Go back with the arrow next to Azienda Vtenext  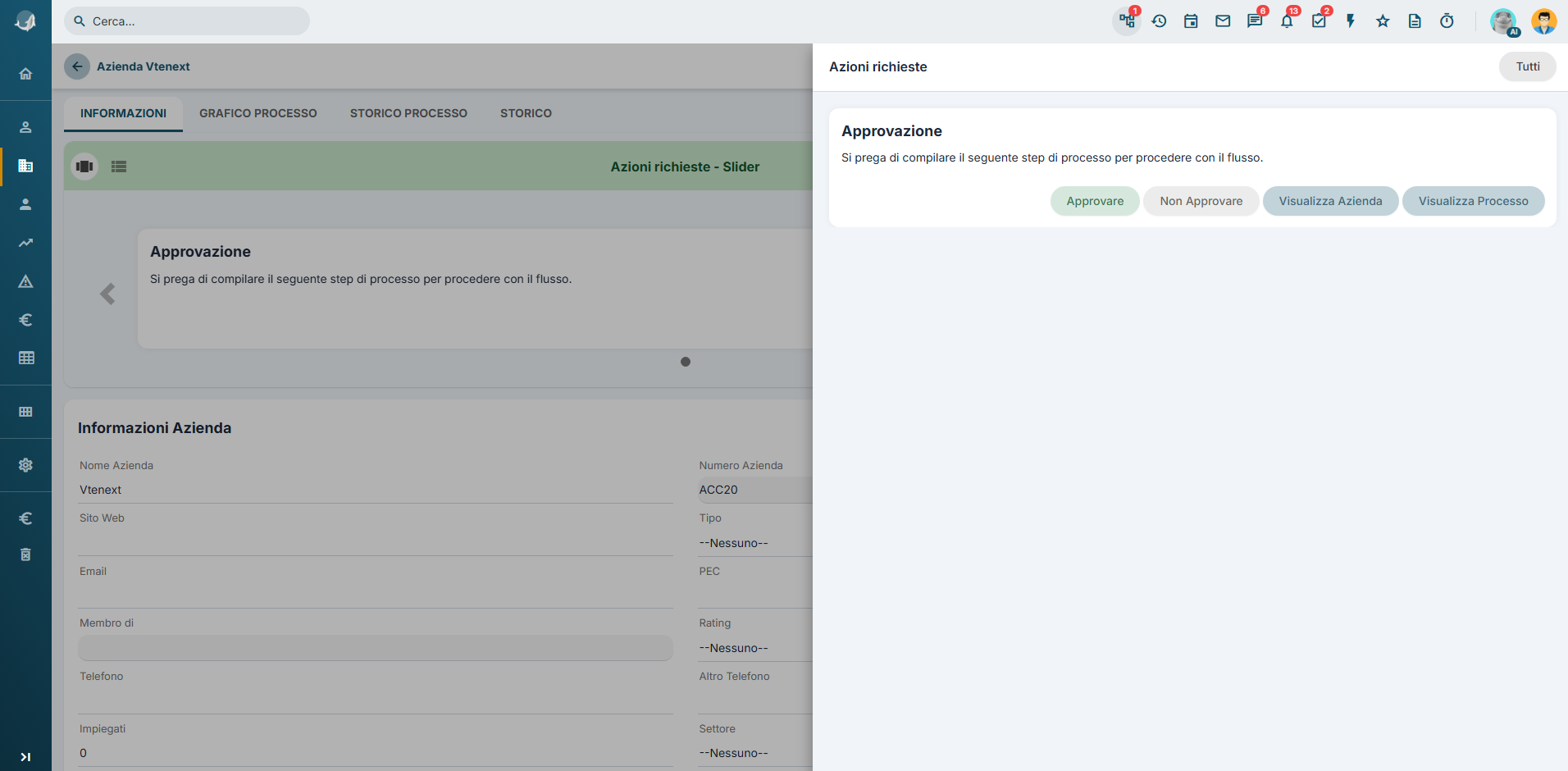[x=77, y=66]
